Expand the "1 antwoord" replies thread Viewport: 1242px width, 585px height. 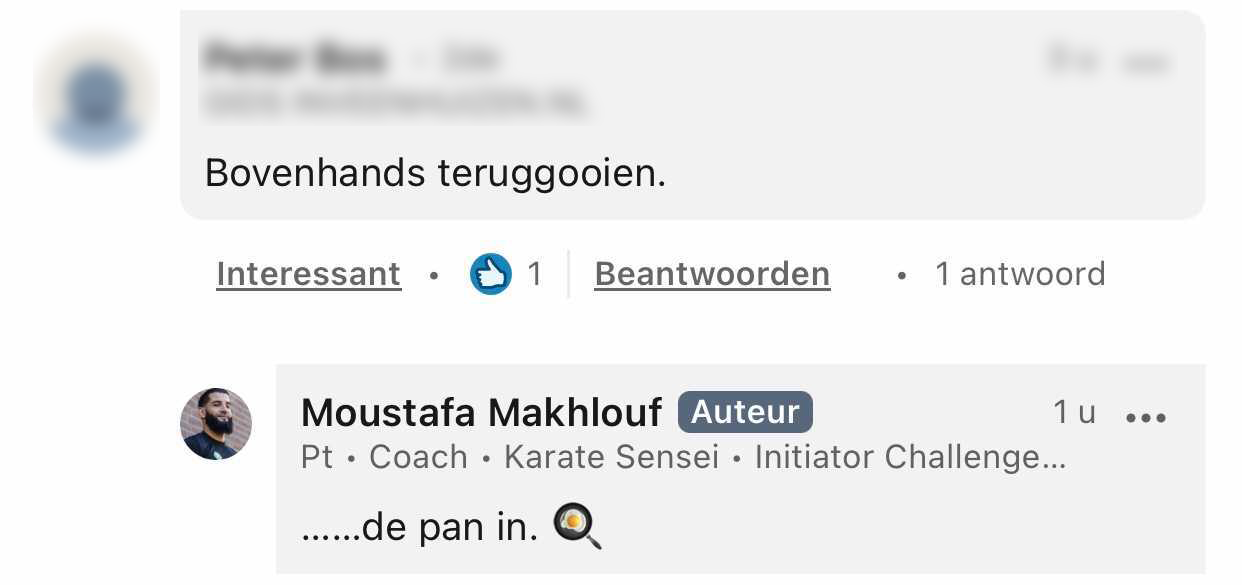click(1020, 274)
